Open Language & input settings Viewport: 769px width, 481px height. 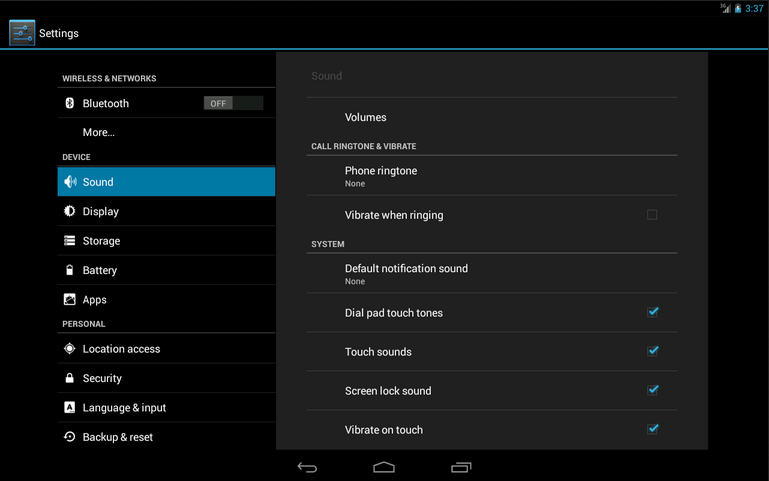pyautogui.click(x=166, y=407)
